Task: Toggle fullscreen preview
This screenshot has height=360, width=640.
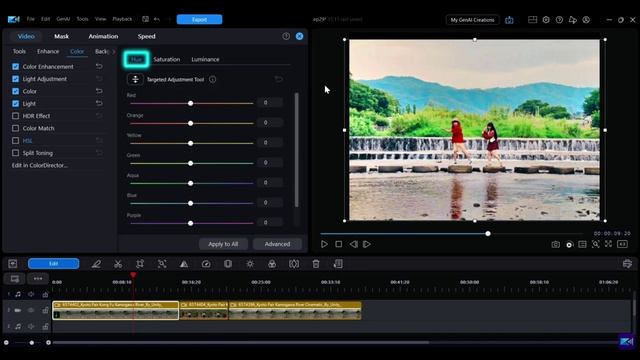Action: coord(609,244)
